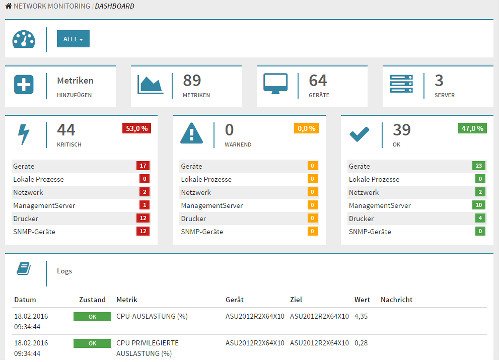Select SNMP-Geräte row in Kritisch panel
Screen dimensions: 500x362
coord(81,231)
